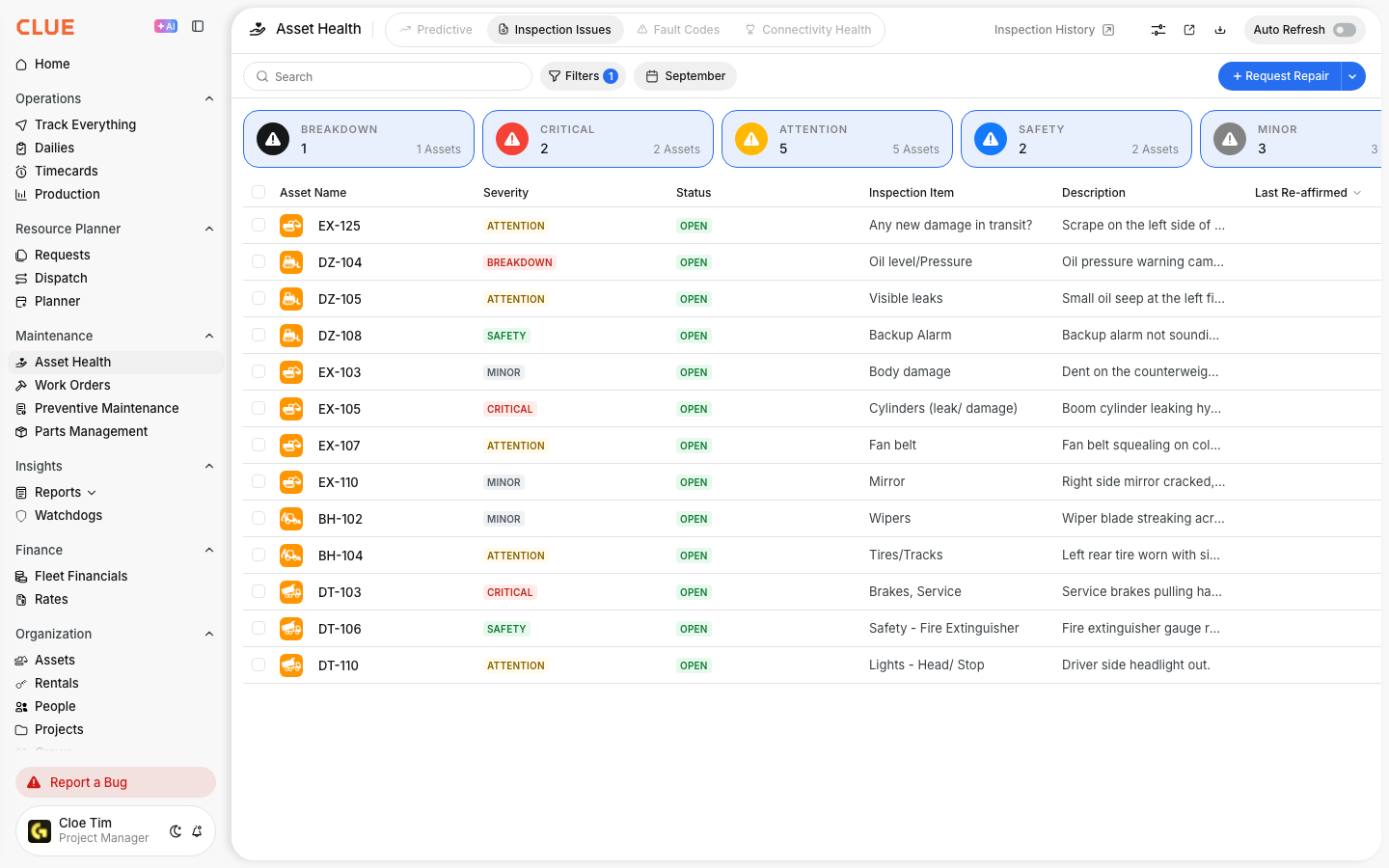Check the DT-110 row checkbox

point(259,665)
